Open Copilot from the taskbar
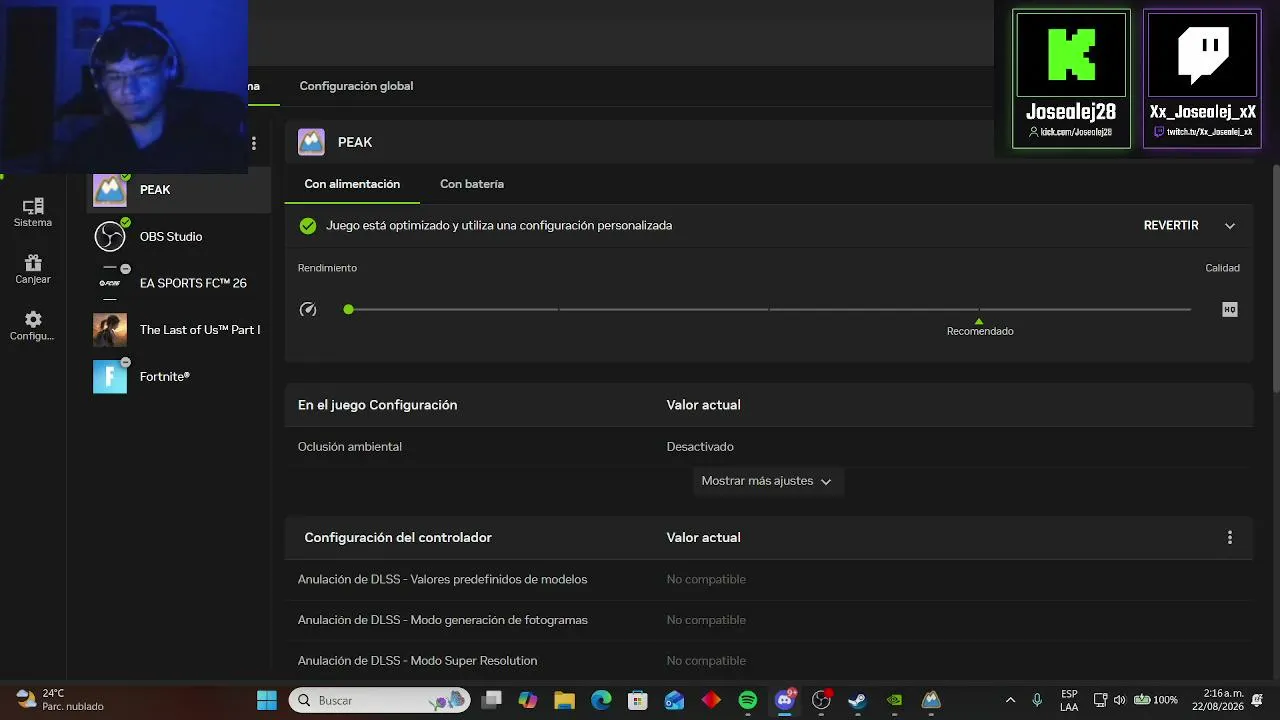 [x=528, y=701]
